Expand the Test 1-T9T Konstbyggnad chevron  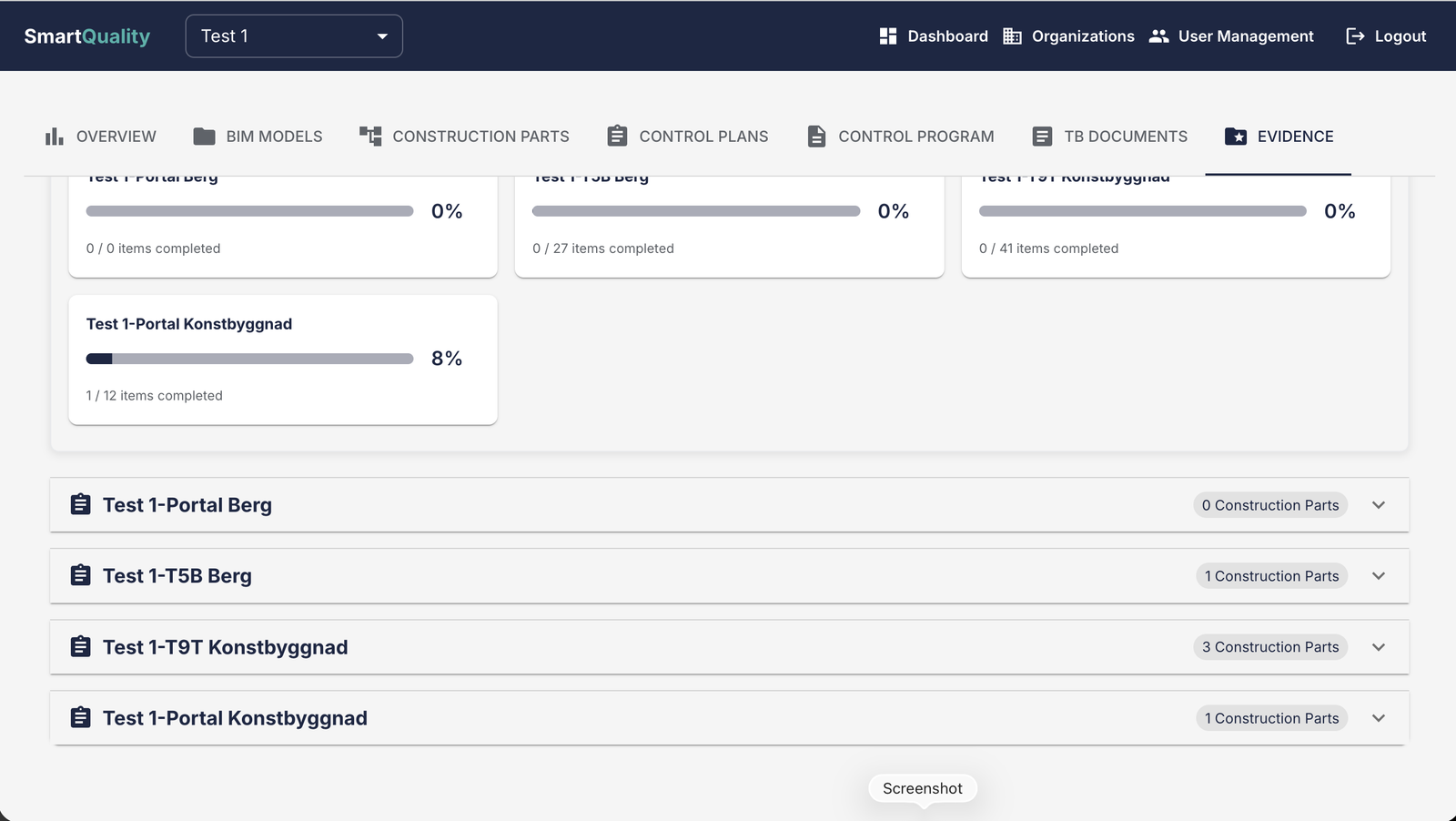1379,647
